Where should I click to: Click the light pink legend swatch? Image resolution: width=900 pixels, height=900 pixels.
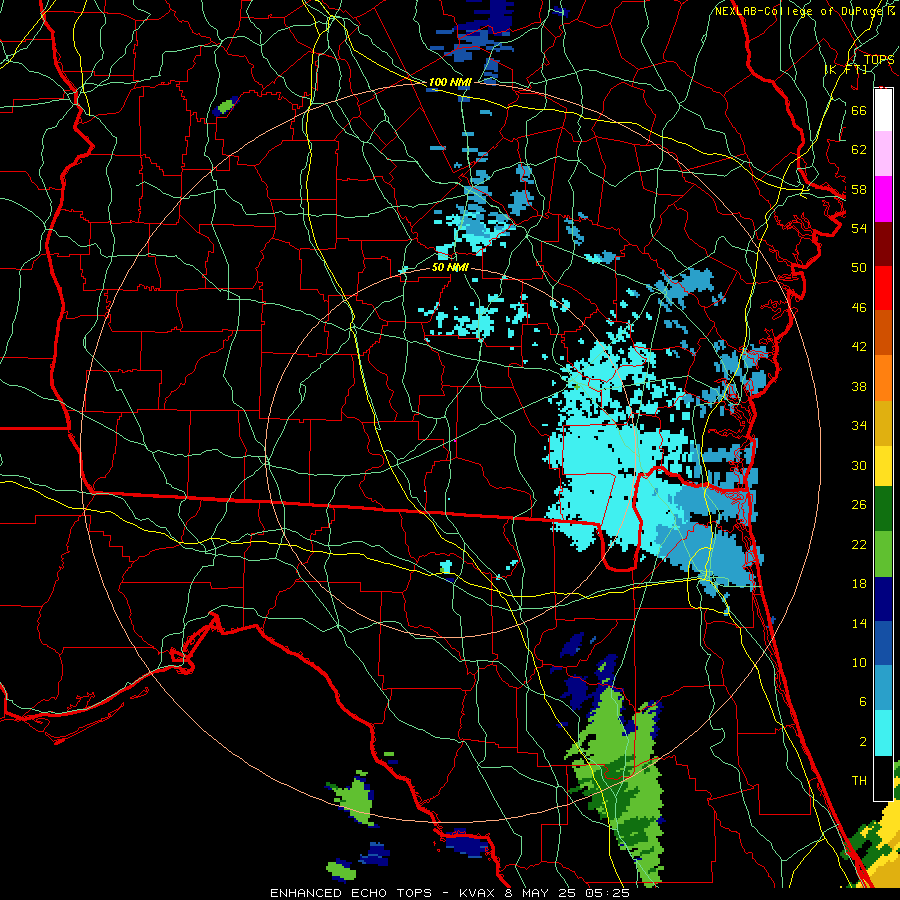(x=883, y=153)
